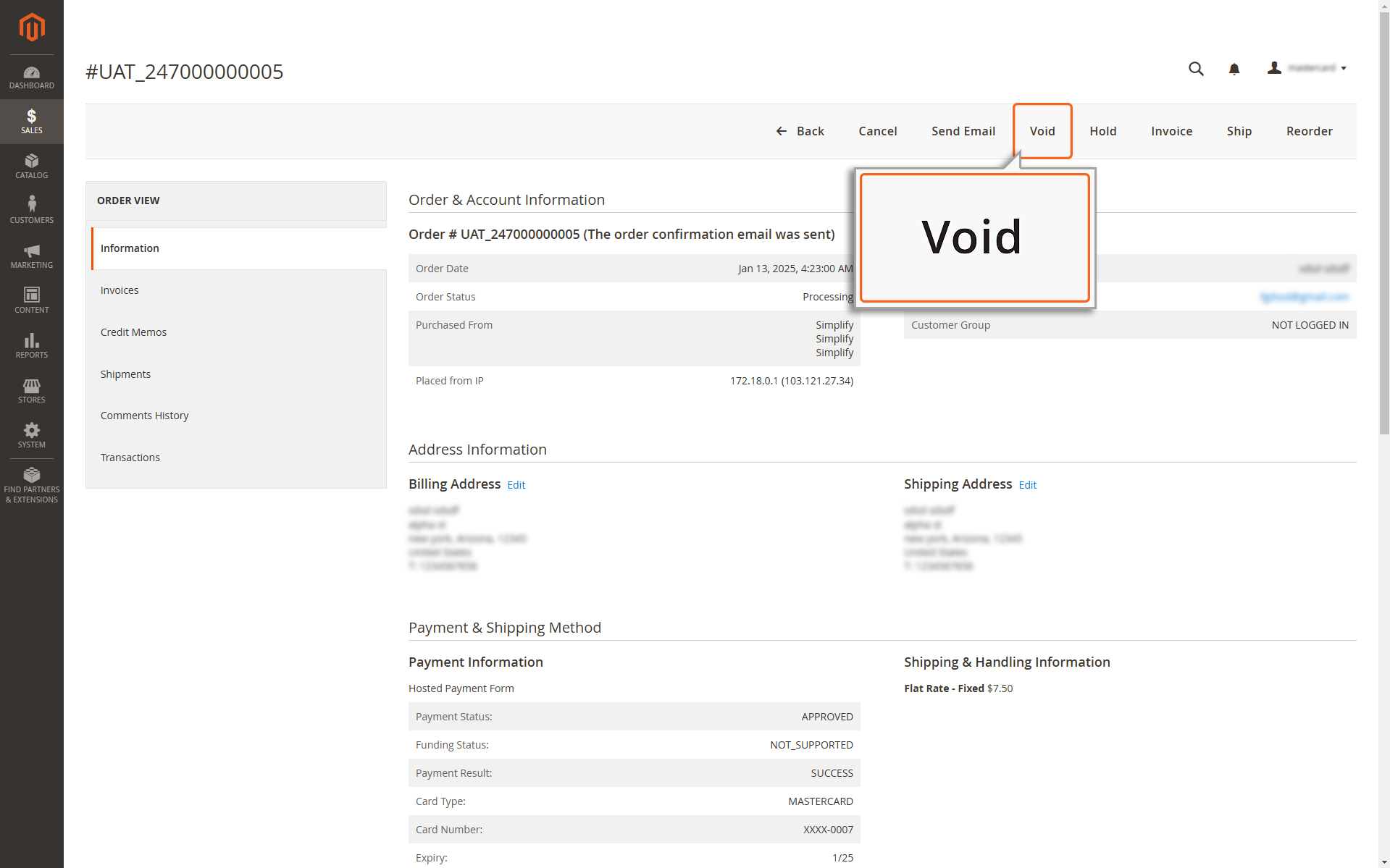
Task: Create an Invoice for the order
Action: (x=1172, y=131)
